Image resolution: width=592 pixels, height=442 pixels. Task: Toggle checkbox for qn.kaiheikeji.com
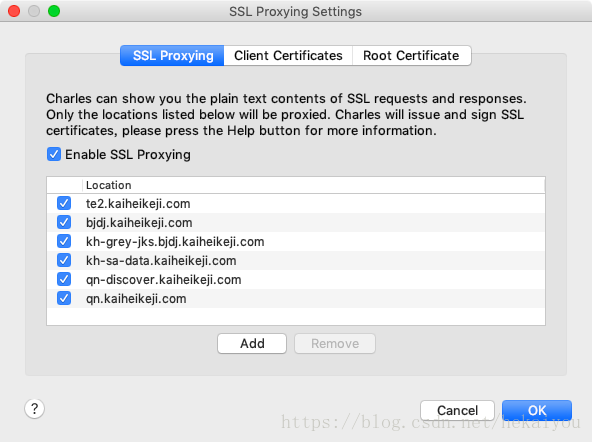[x=64, y=298]
